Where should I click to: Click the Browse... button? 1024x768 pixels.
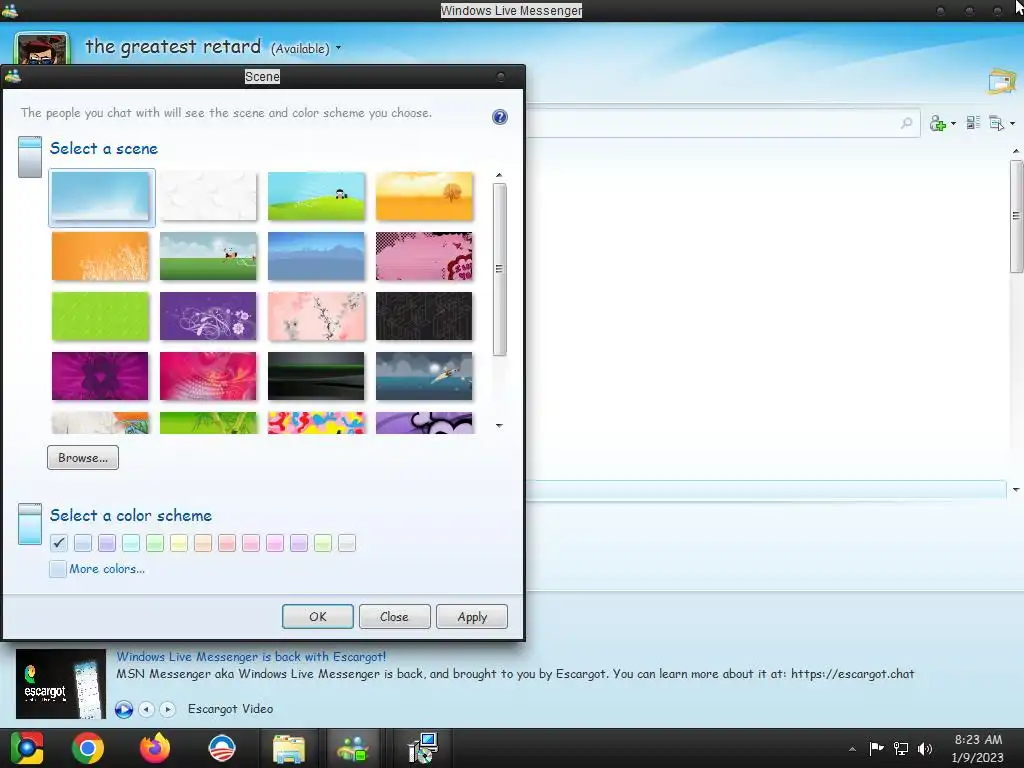tap(83, 458)
